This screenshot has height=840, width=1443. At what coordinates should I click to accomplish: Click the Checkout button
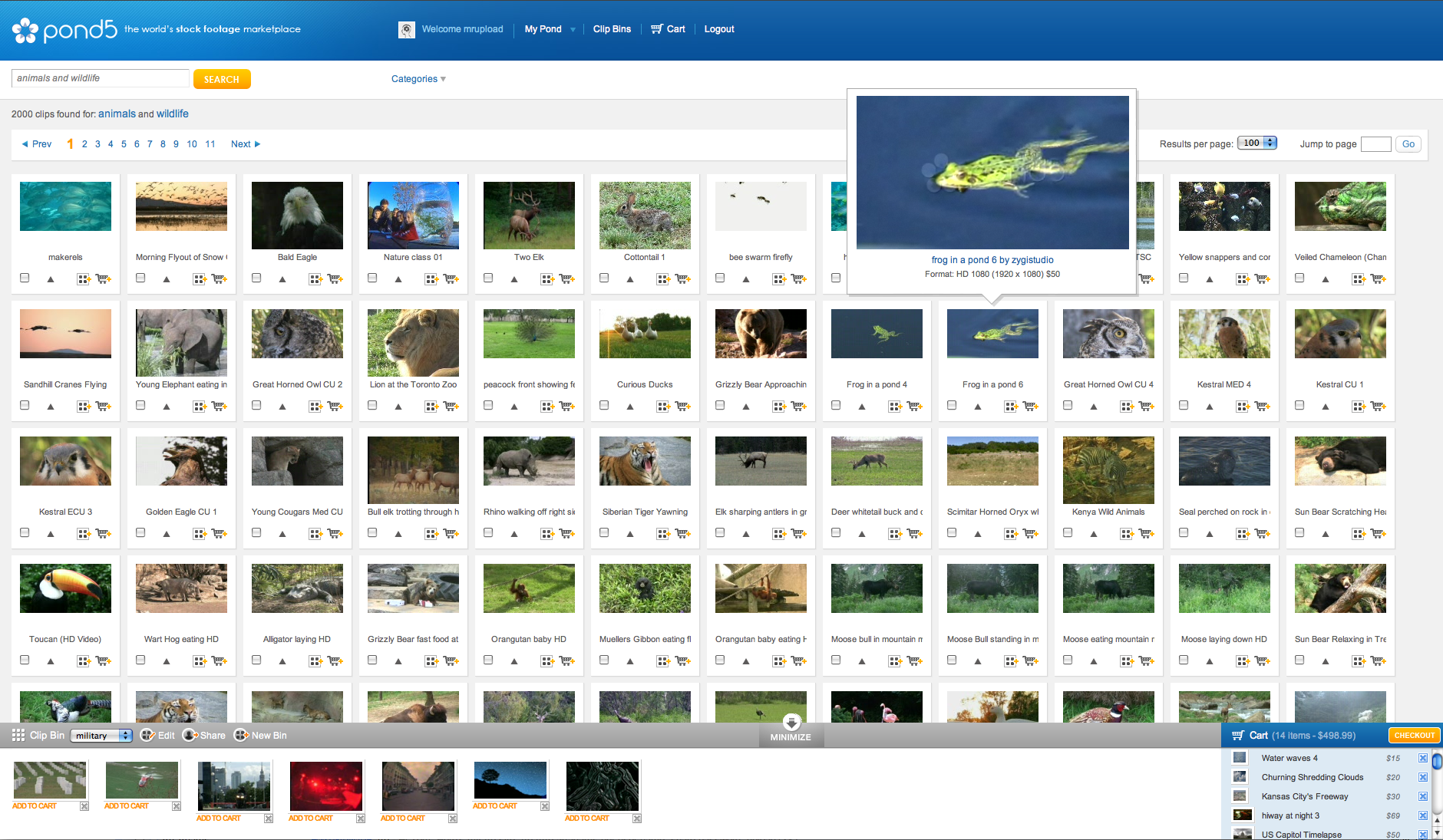click(1414, 736)
